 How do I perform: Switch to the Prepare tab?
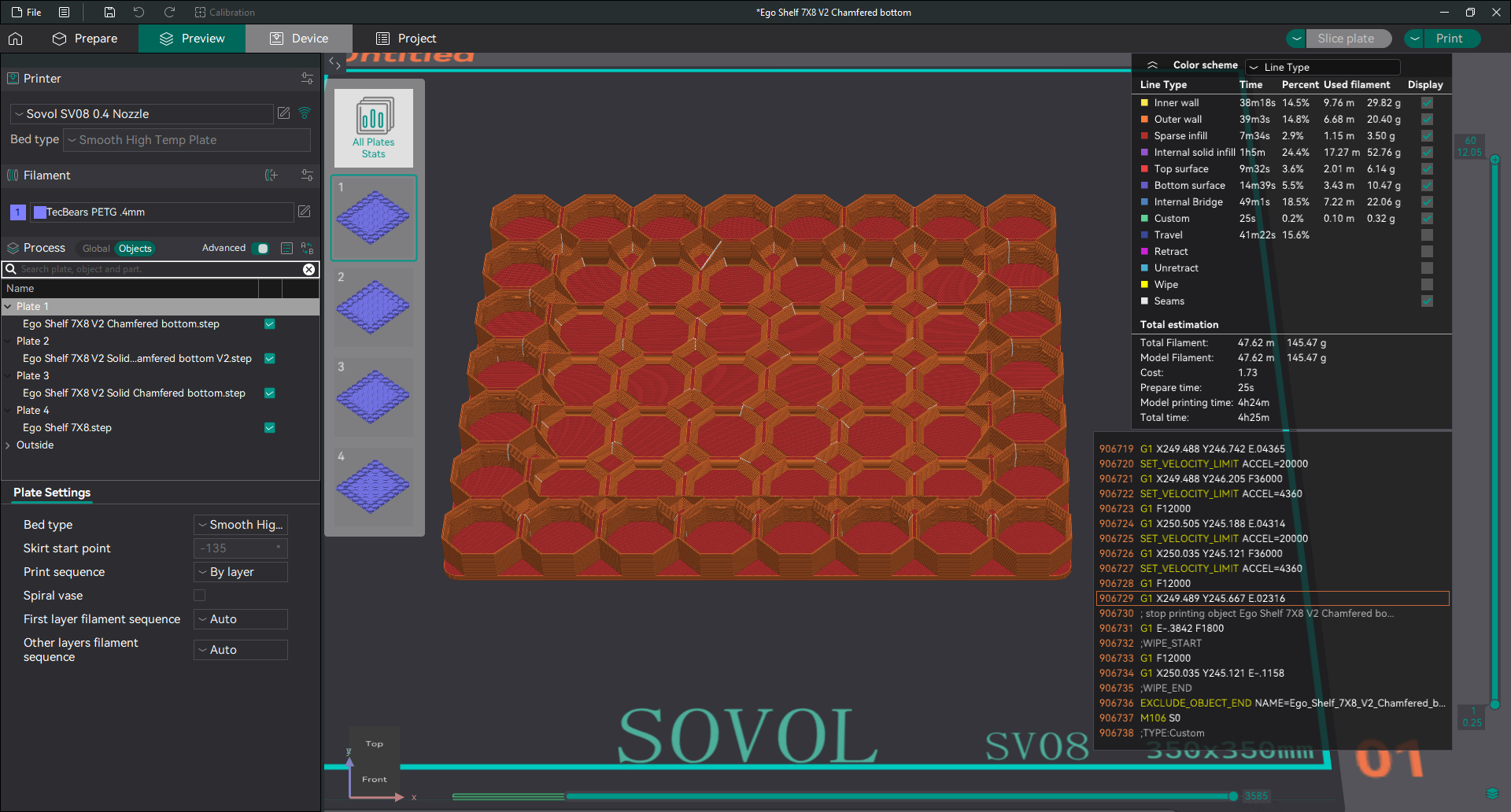click(x=85, y=39)
